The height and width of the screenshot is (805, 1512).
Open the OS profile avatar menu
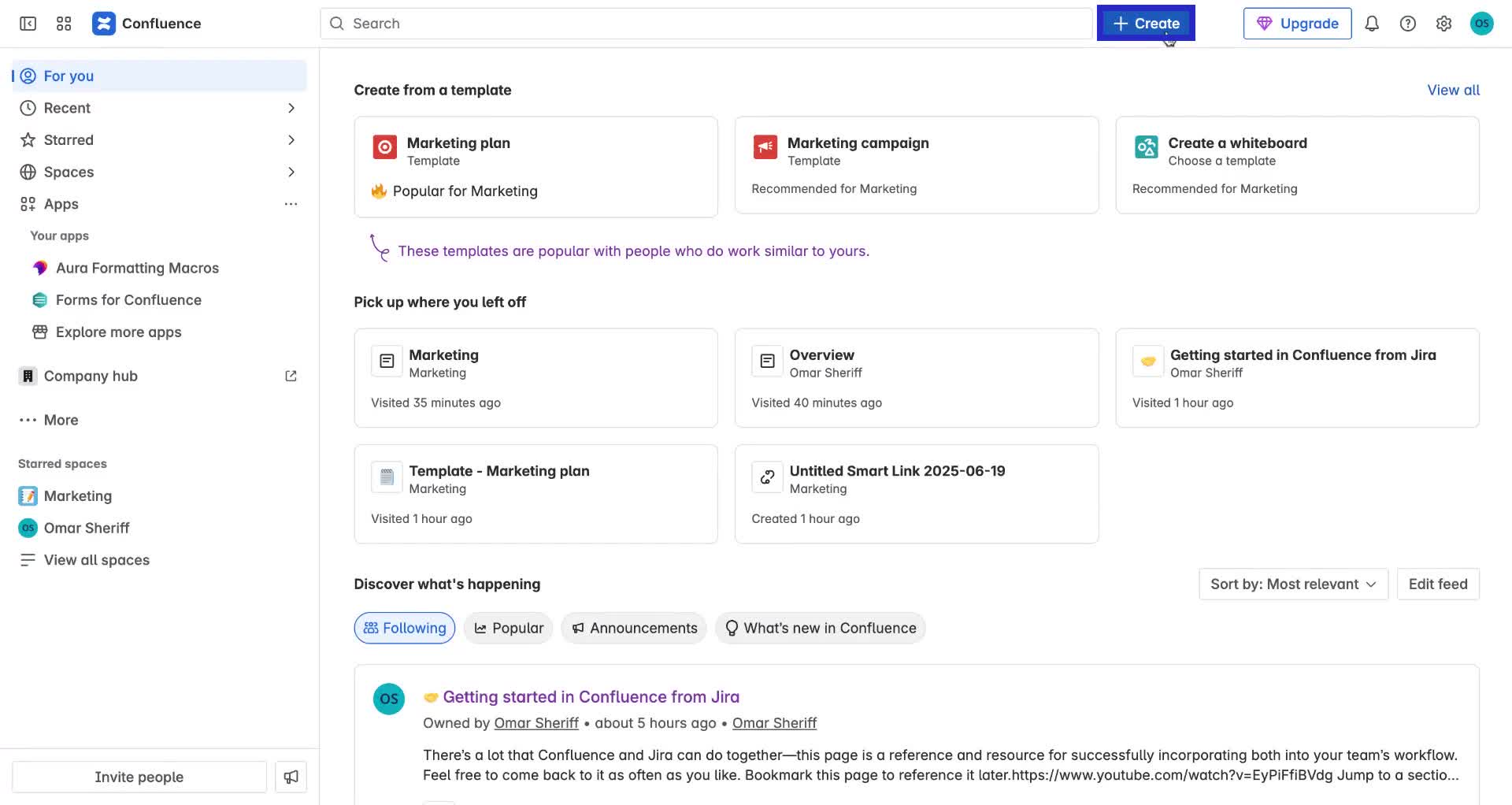click(x=1481, y=24)
